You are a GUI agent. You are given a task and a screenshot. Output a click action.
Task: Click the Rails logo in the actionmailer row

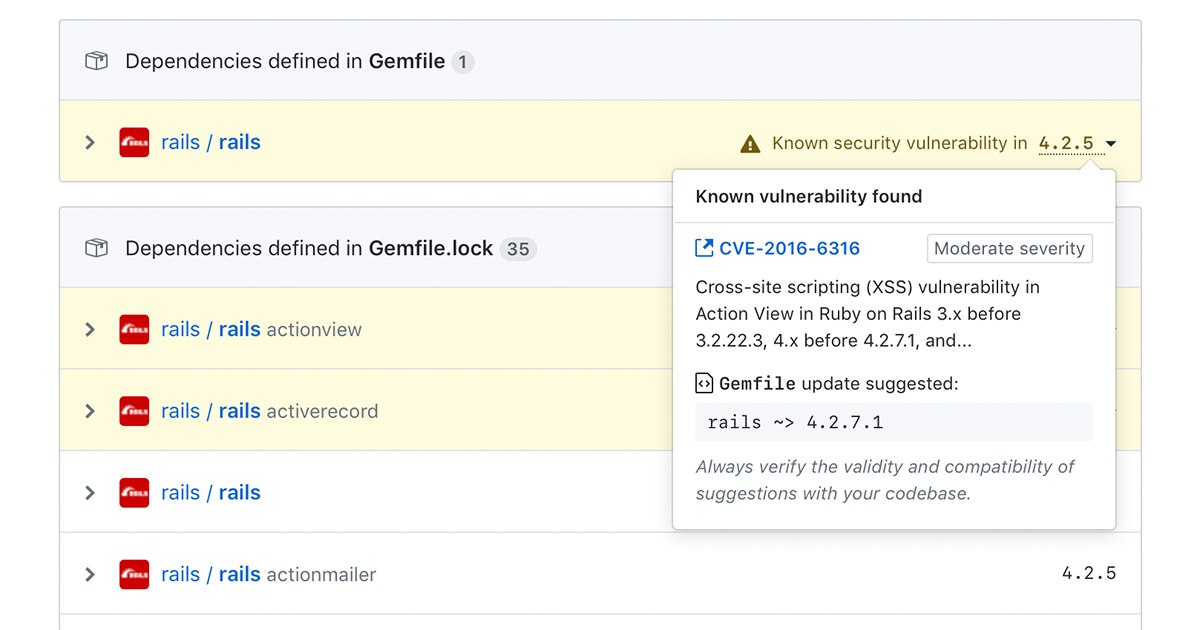point(134,574)
